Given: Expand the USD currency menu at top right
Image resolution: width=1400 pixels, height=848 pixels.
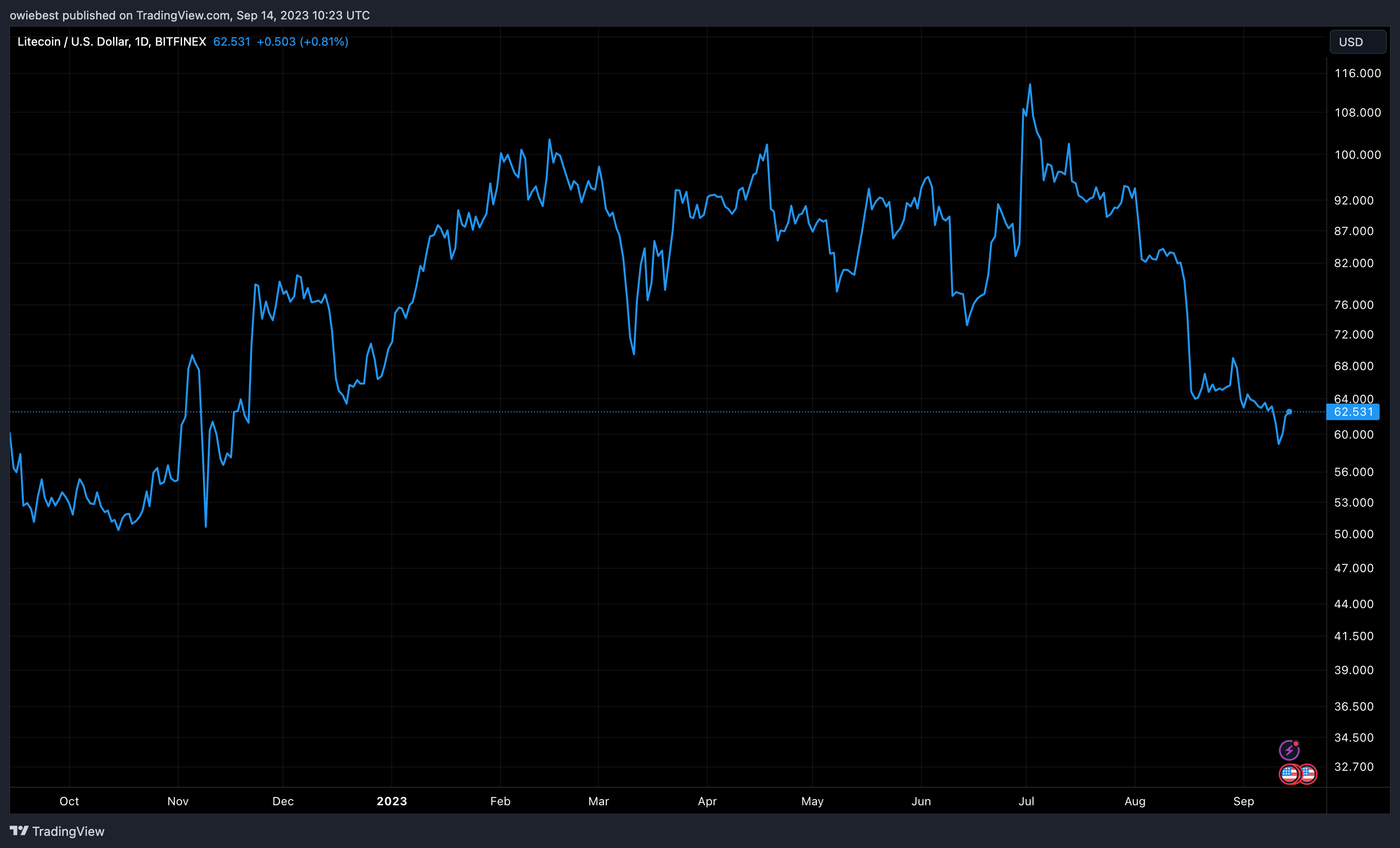Looking at the screenshot, I should [x=1358, y=41].
